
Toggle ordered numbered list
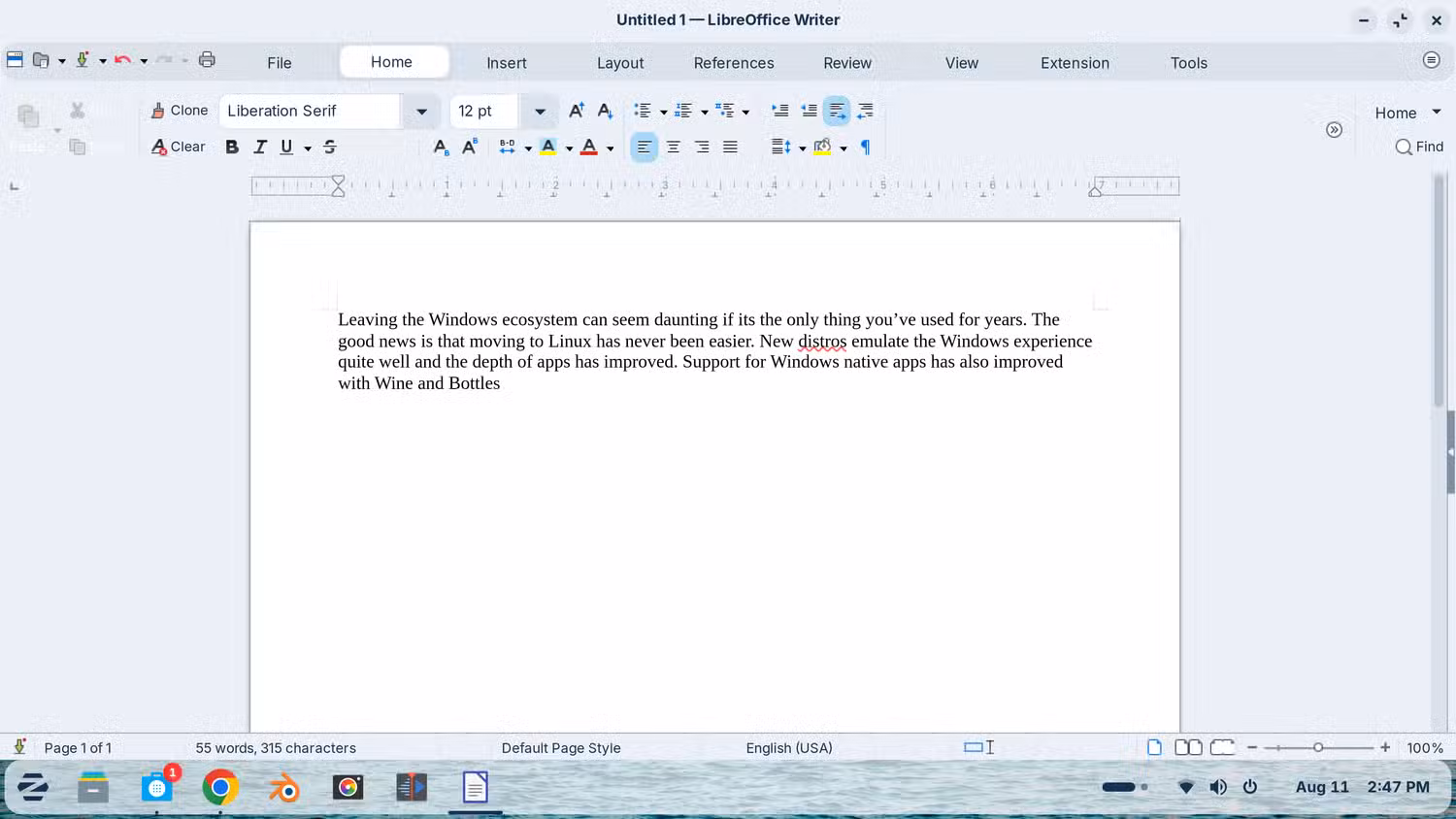683,111
